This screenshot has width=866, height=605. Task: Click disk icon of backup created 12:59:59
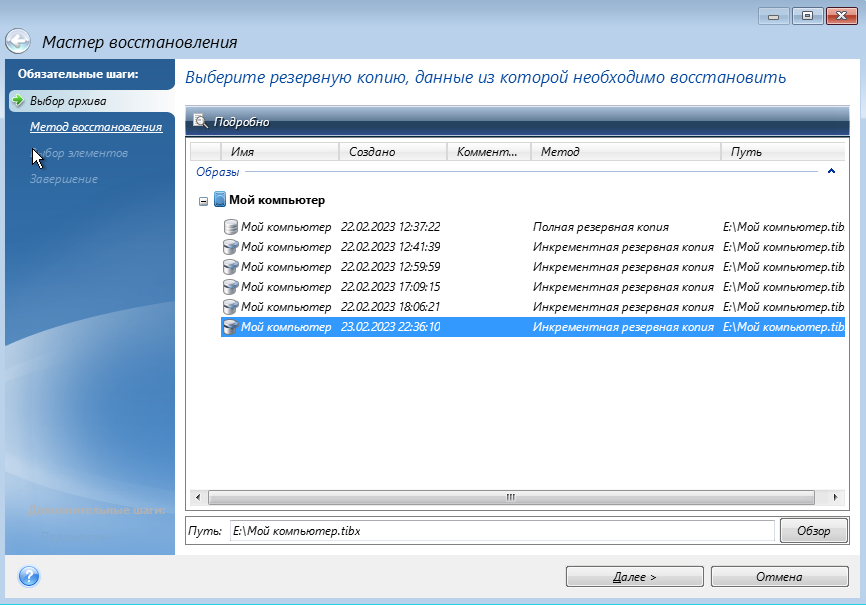[230, 267]
